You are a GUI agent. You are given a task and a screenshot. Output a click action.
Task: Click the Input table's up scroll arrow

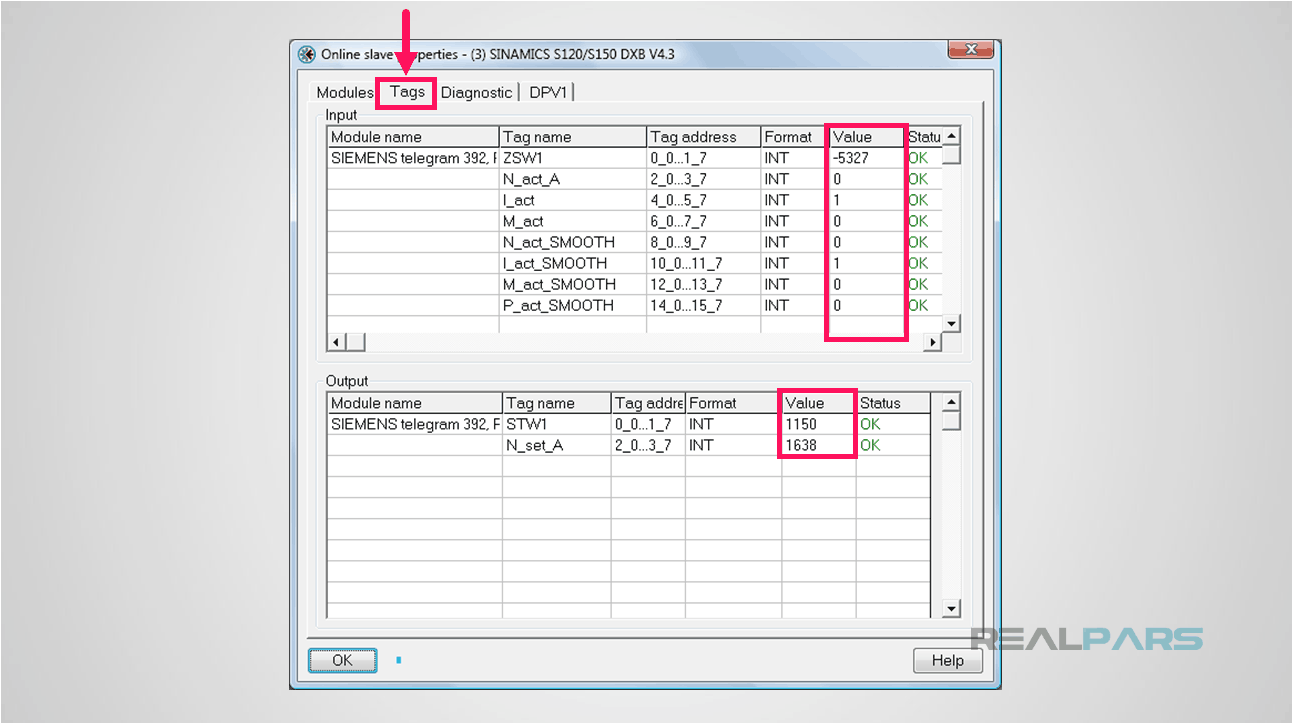point(952,136)
